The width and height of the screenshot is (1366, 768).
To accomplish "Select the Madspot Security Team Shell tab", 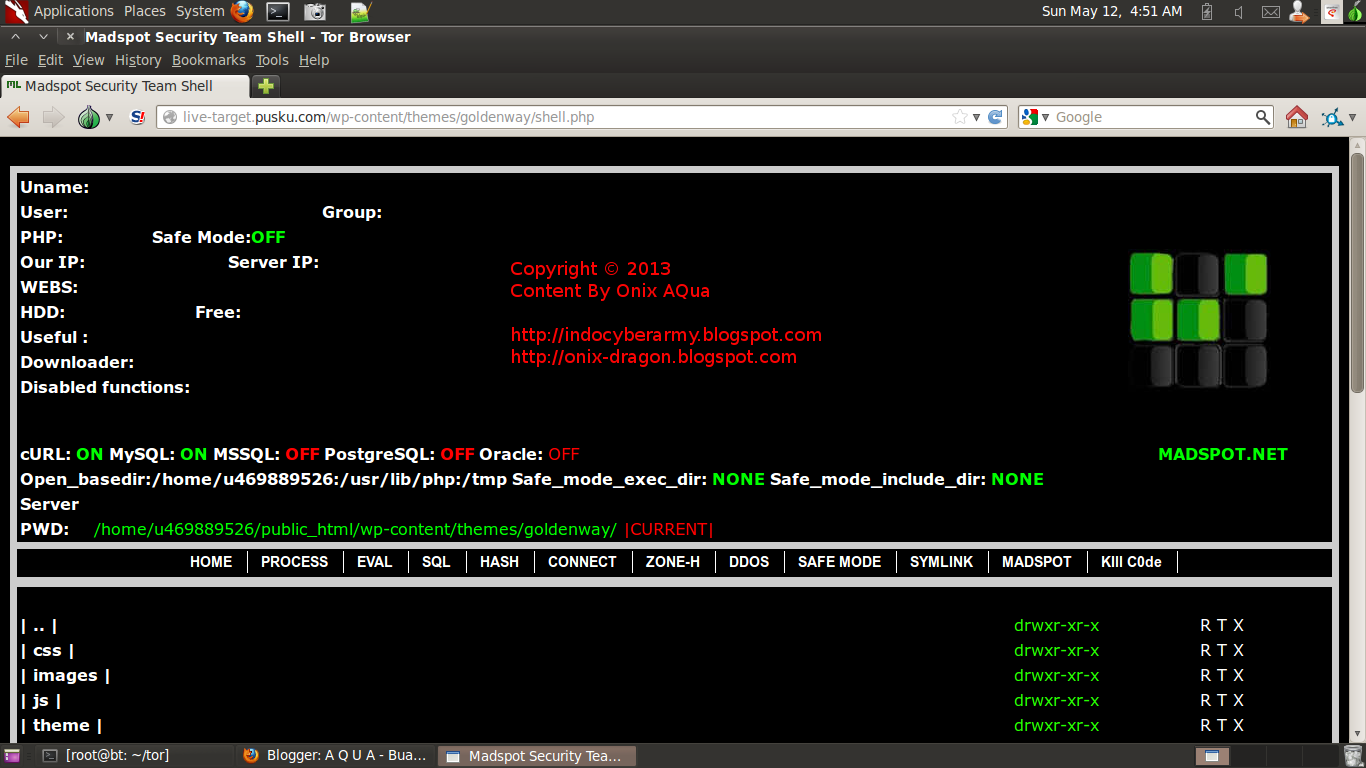I will (124, 86).
